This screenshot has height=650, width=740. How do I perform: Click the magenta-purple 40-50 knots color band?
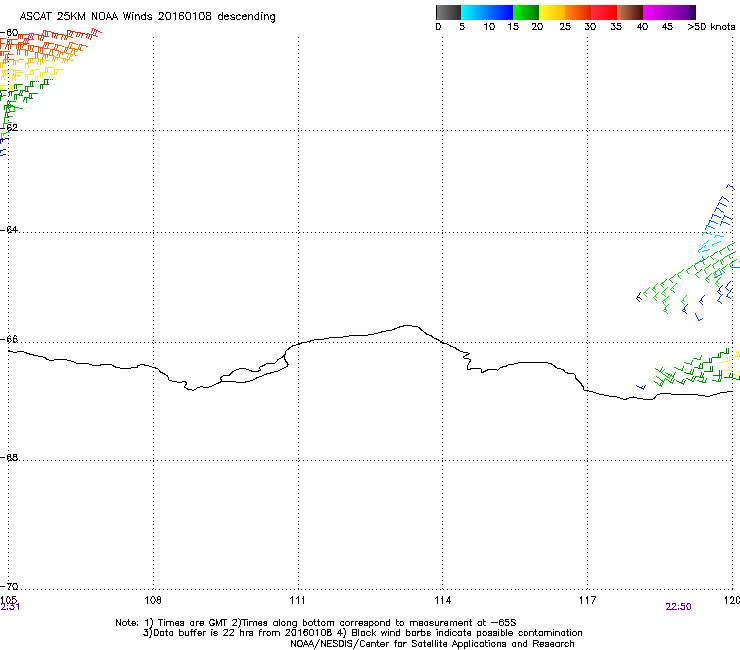pos(669,12)
